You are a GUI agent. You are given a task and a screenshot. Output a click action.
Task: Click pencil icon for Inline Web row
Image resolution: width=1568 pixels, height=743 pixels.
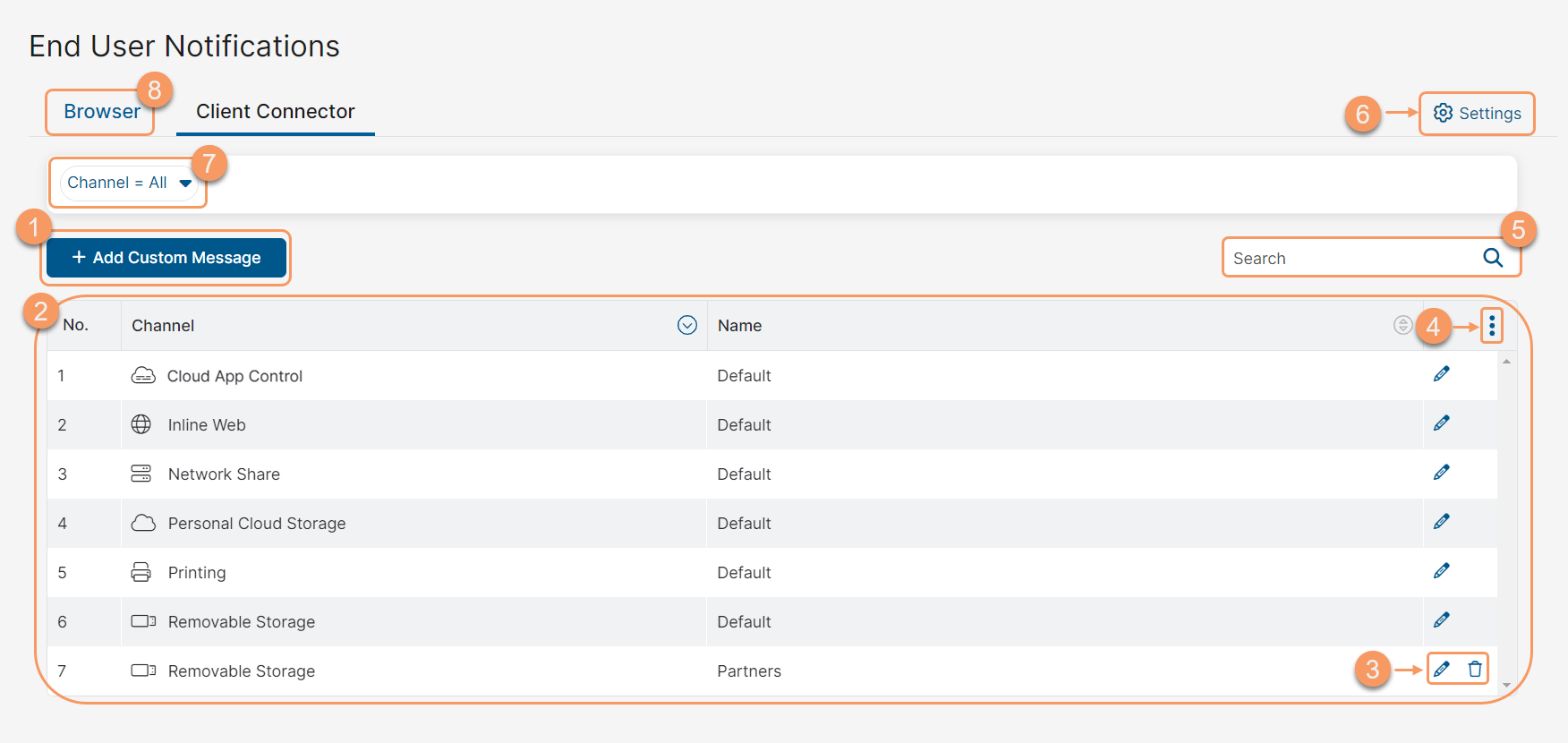[x=1441, y=423]
